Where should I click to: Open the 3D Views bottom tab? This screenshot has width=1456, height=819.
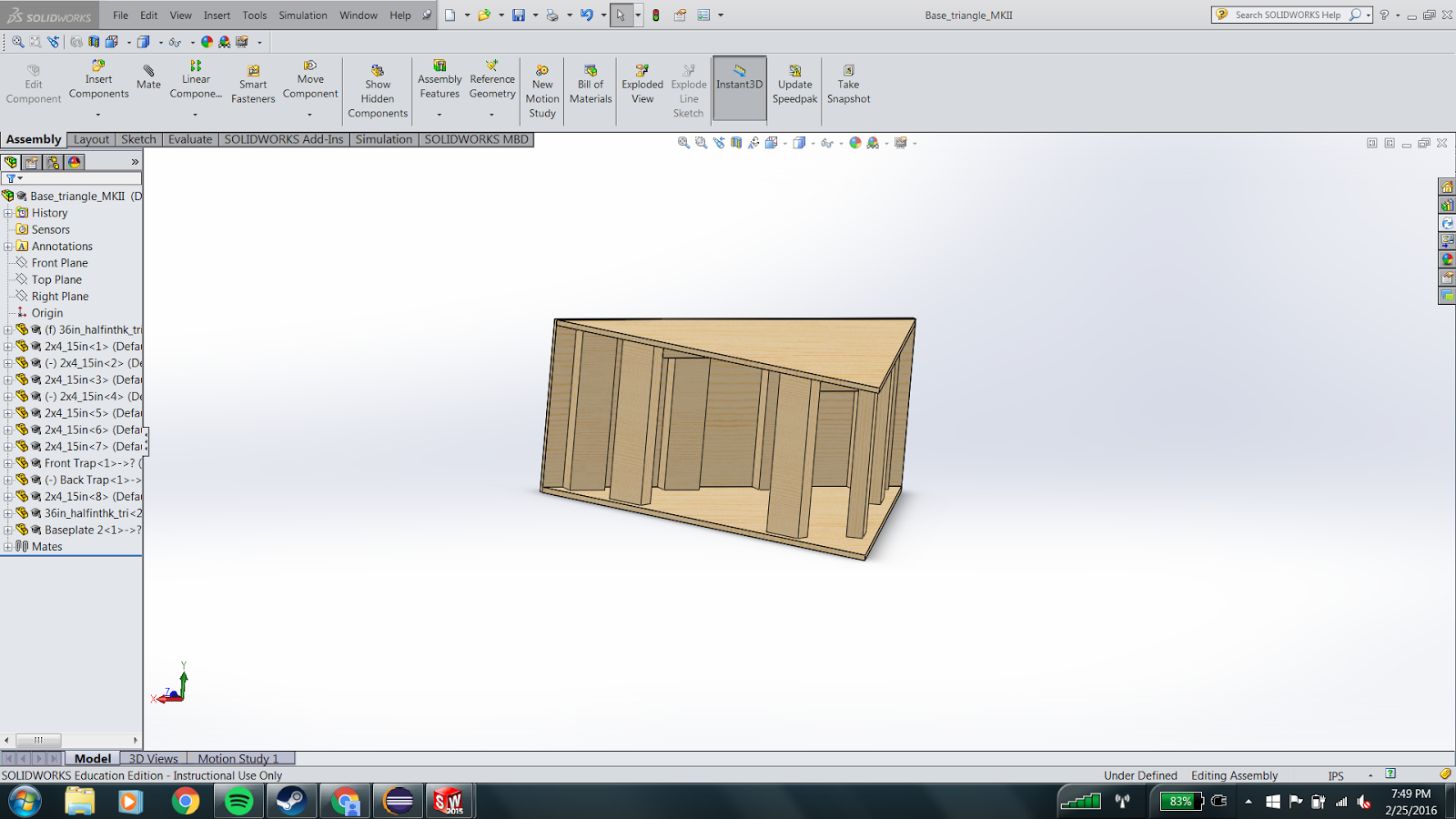tap(153, 758)
